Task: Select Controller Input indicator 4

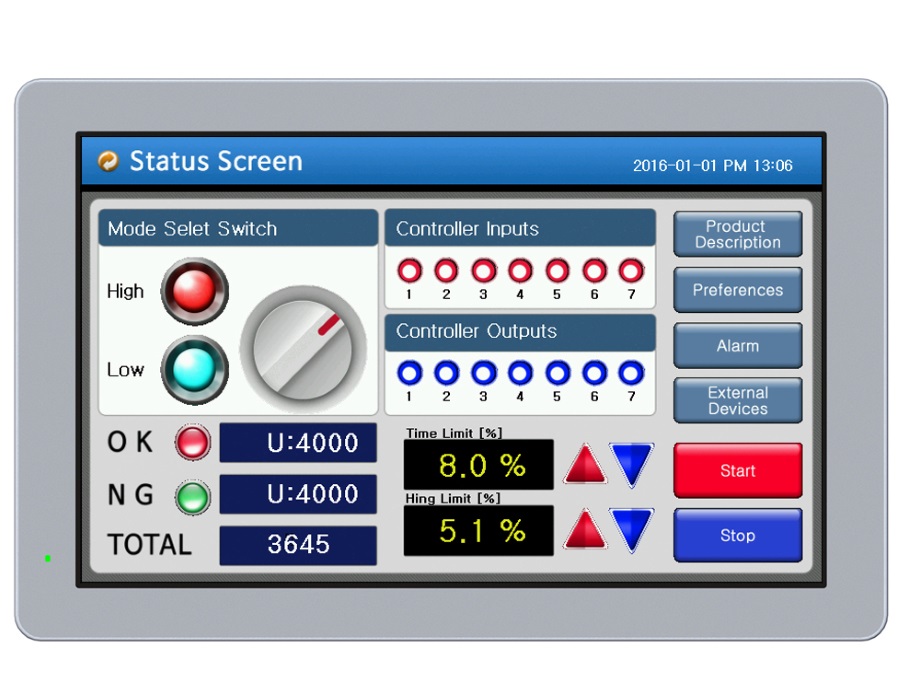Action: point(520,270)
